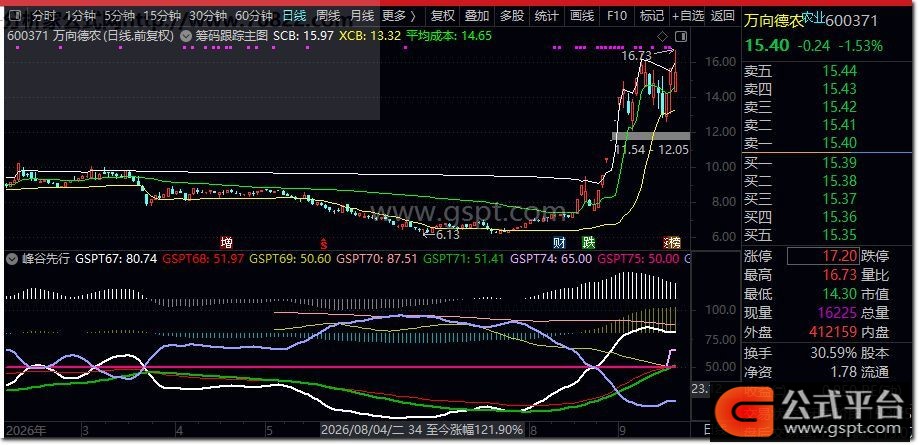Click the 榜 ranking marker icon

tap(674, 242)
